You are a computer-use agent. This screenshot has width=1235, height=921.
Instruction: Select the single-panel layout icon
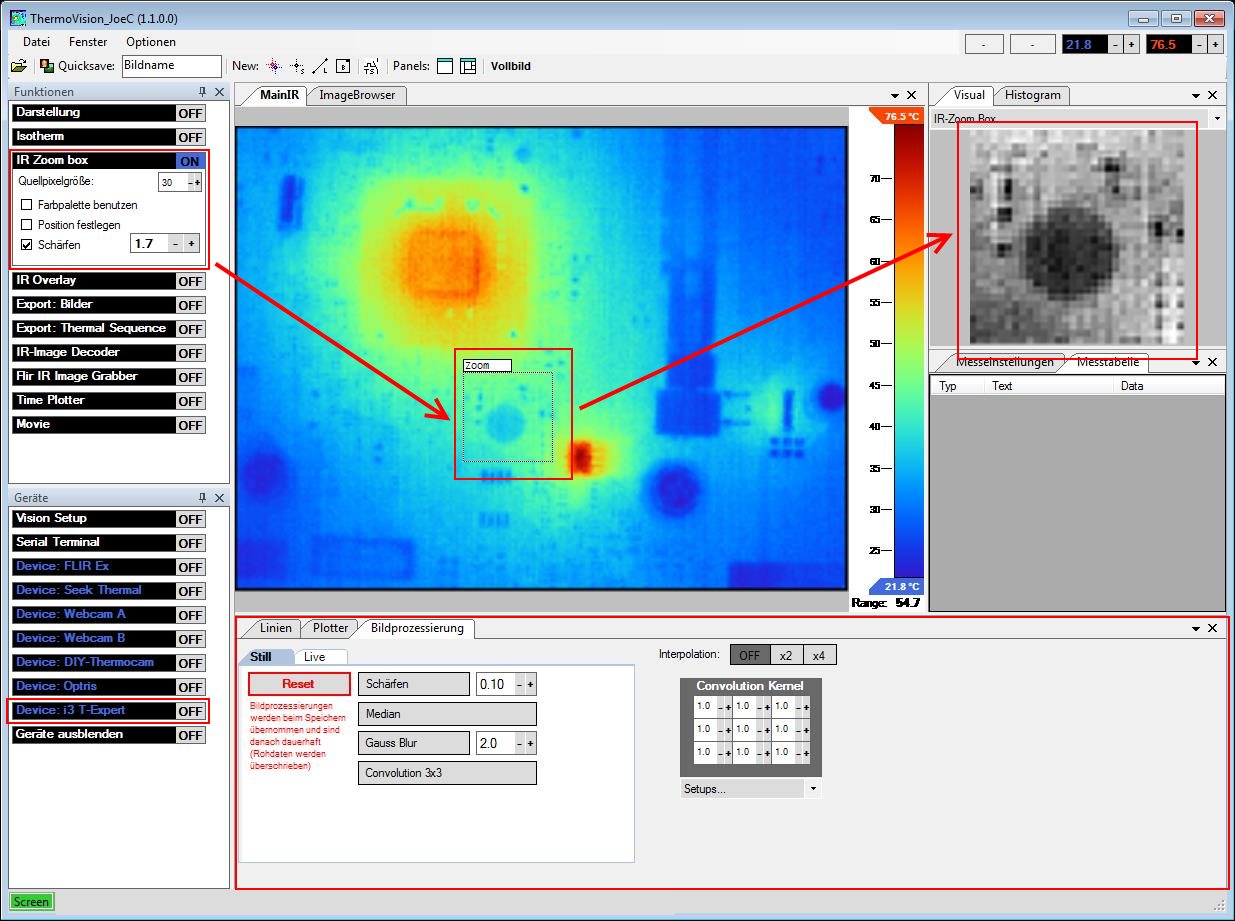click(444, 66)
